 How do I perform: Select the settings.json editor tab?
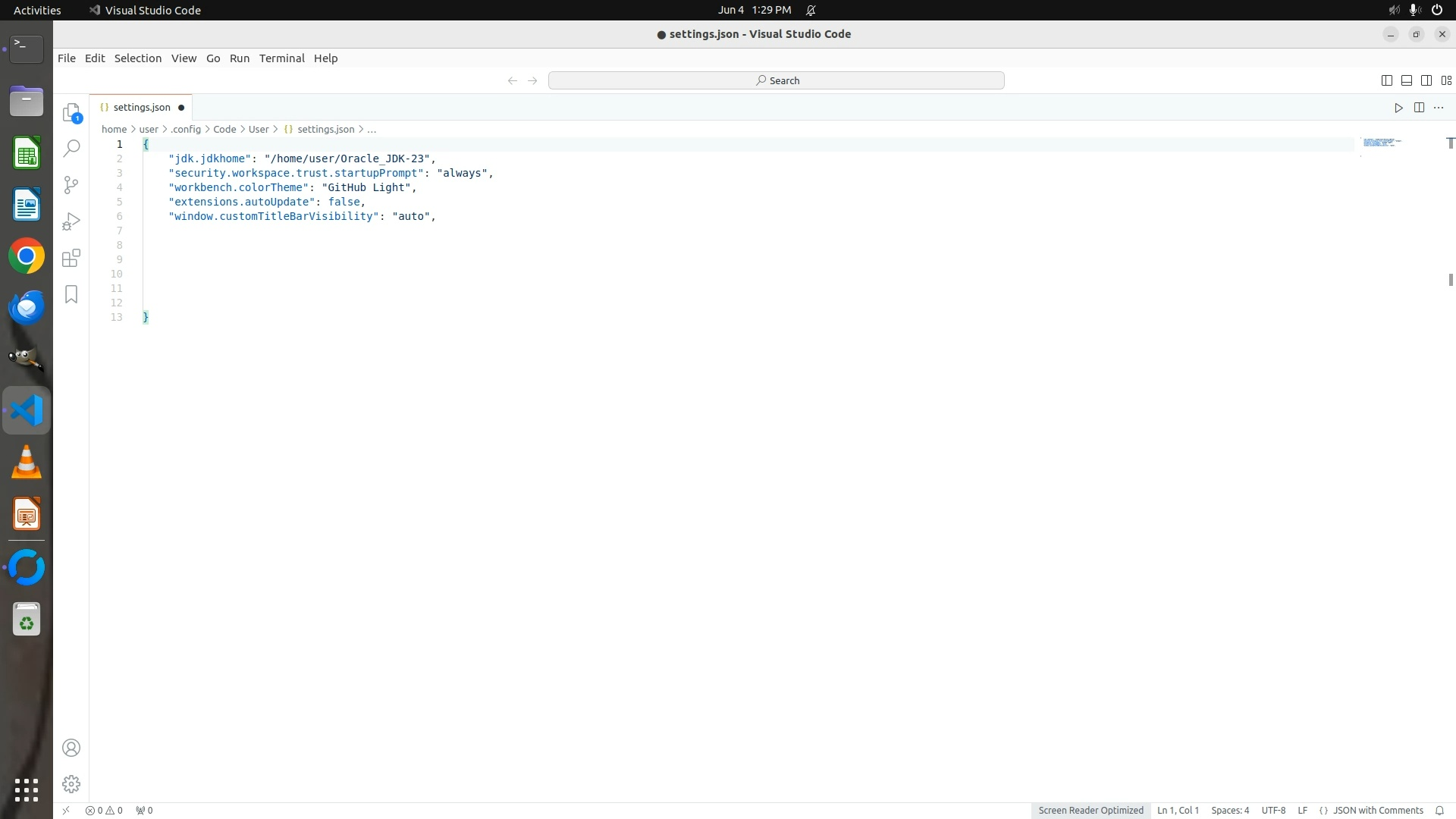[142, 107]
